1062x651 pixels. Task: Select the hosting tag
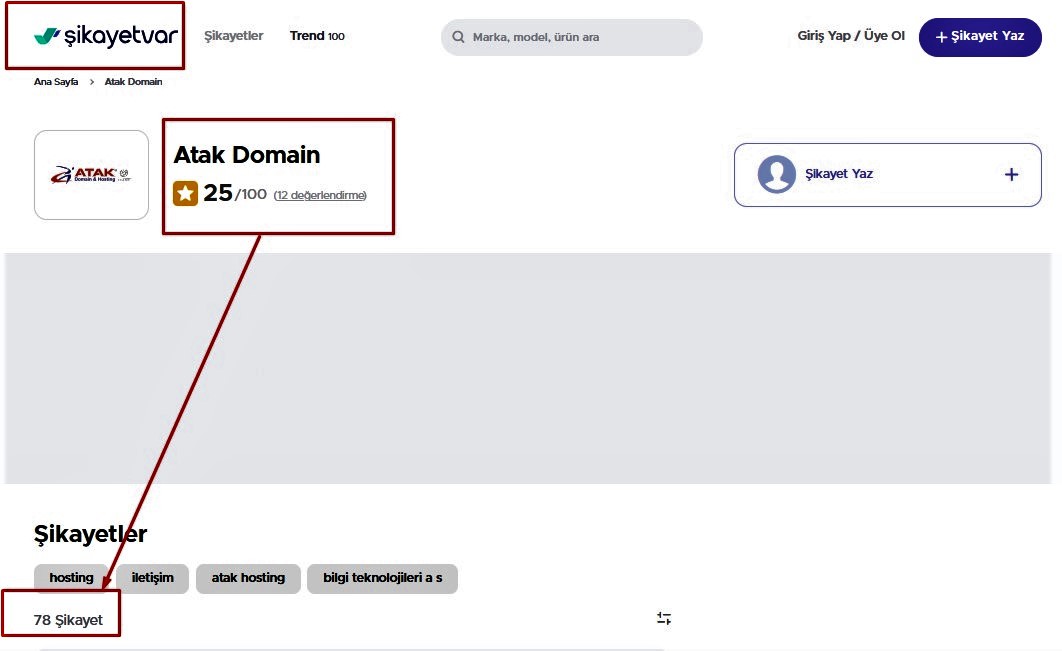click(71, 578)
